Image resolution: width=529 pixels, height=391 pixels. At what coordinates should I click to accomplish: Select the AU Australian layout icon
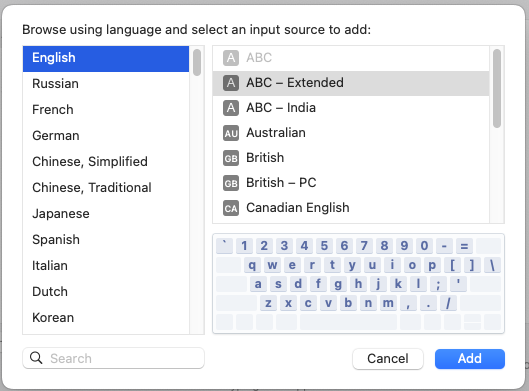(x=231, y=133)
